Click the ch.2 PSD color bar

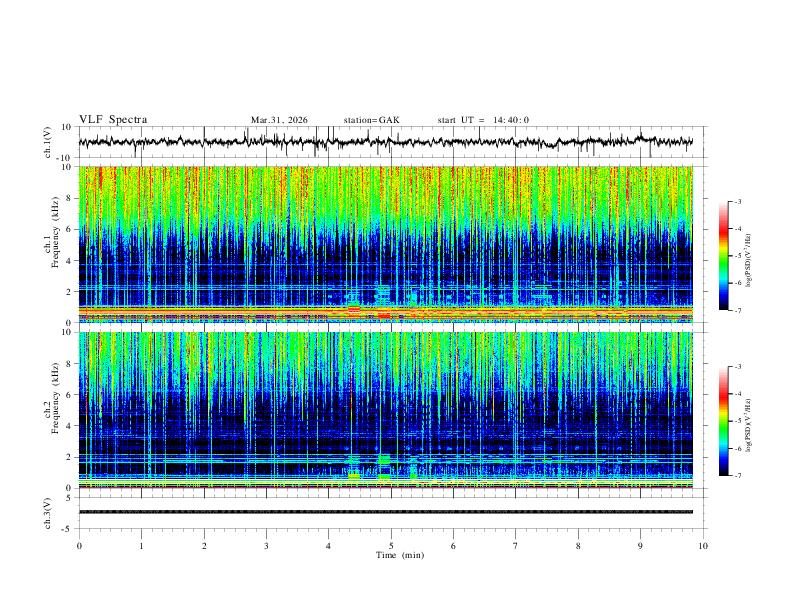[x=724, y=421]
